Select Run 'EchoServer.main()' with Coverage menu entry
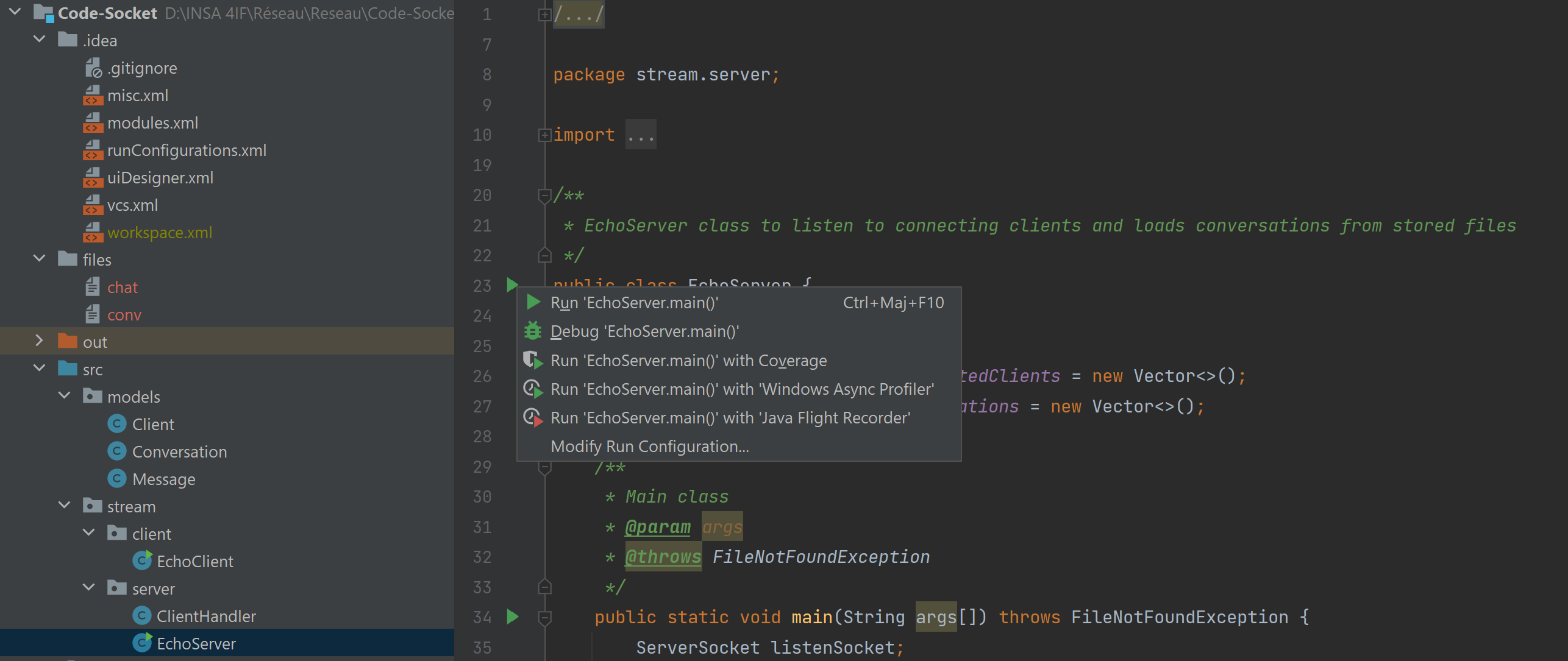This screenshot has height=661, width=1568. point(688,361)
